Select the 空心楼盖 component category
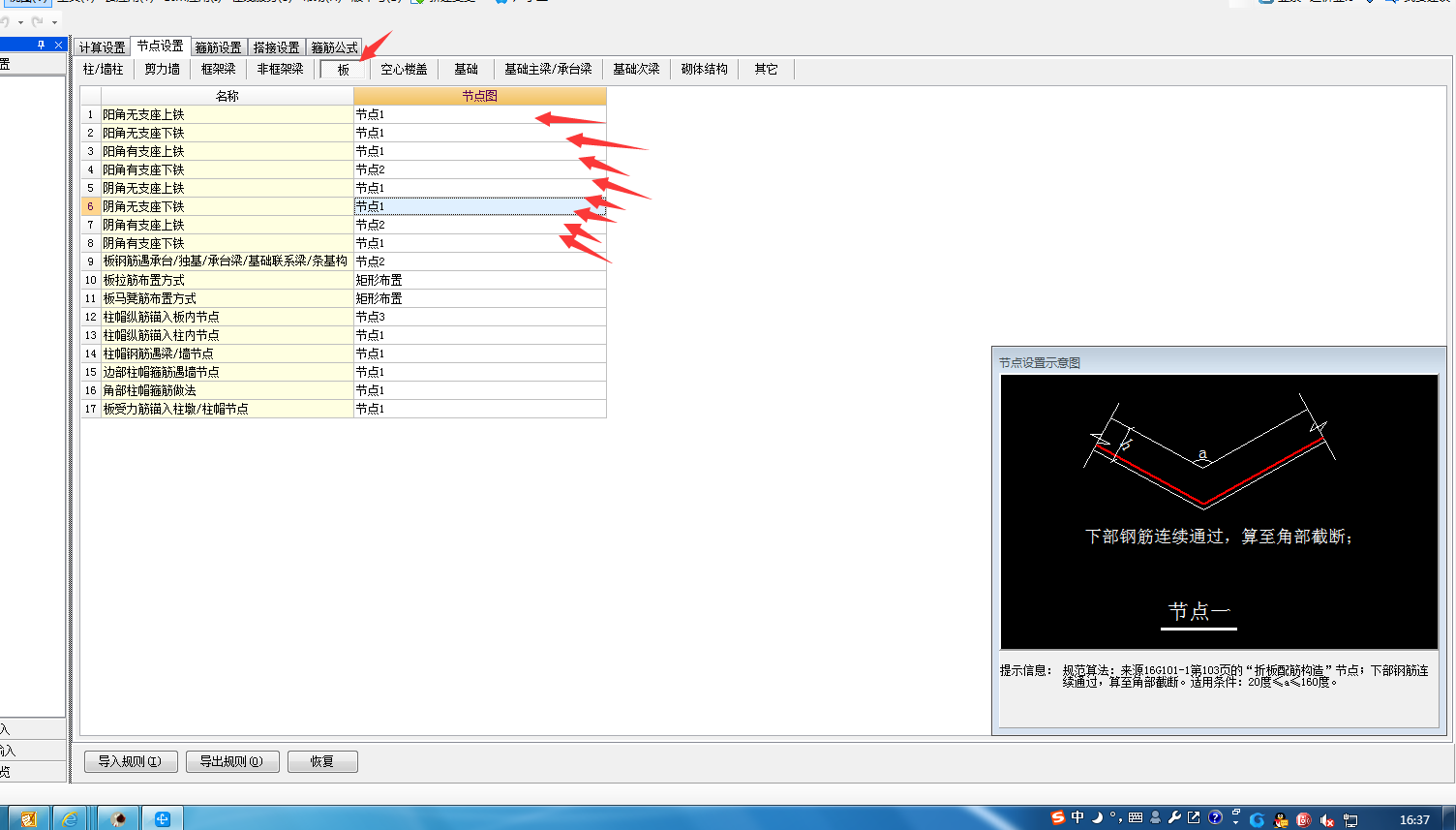 [404, 69]
